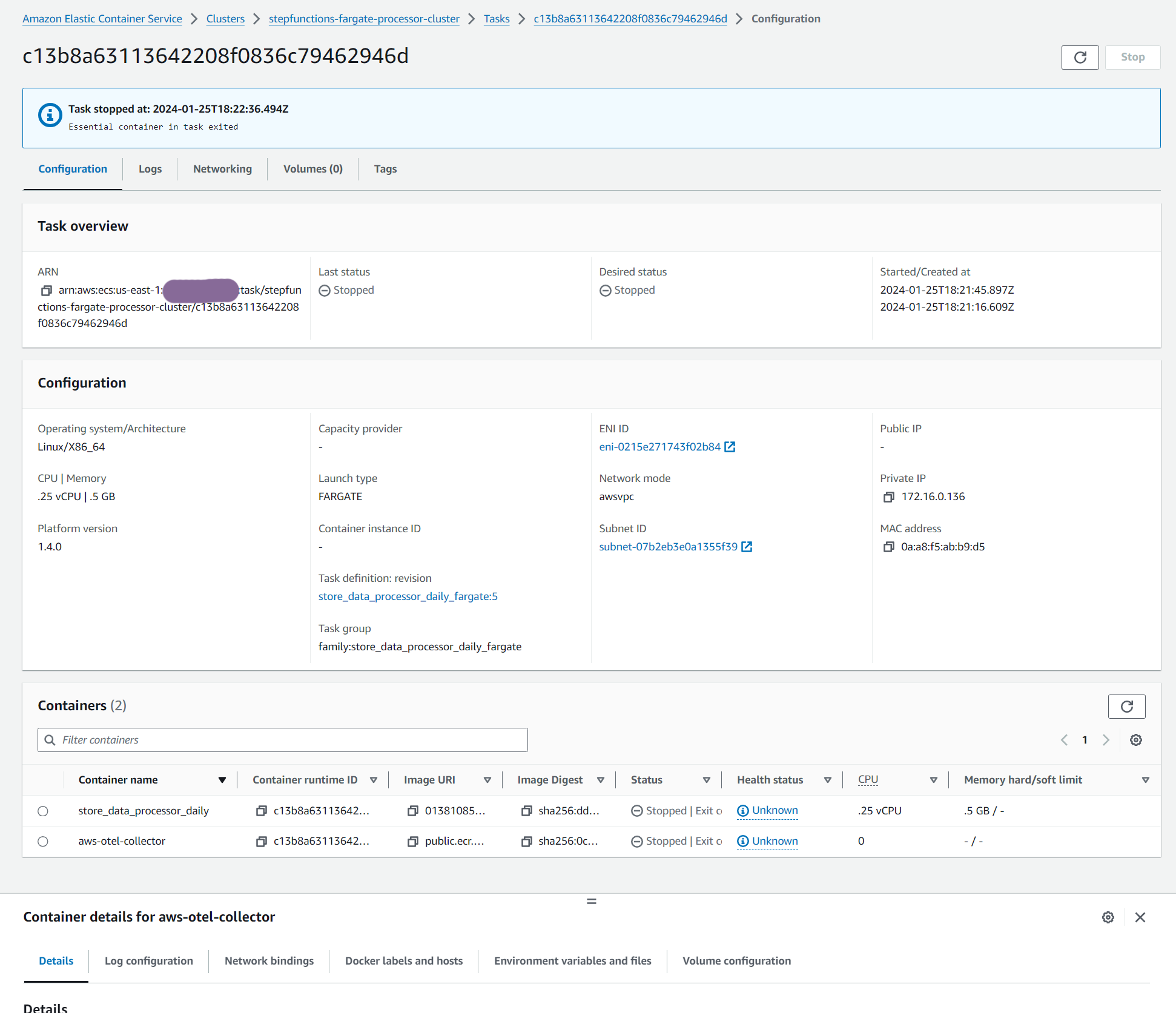The width and height of the screenshot is (1176, 1013).
Task: Sort by Memory hard/soft limit arrow
Action: coord(1145,780)
